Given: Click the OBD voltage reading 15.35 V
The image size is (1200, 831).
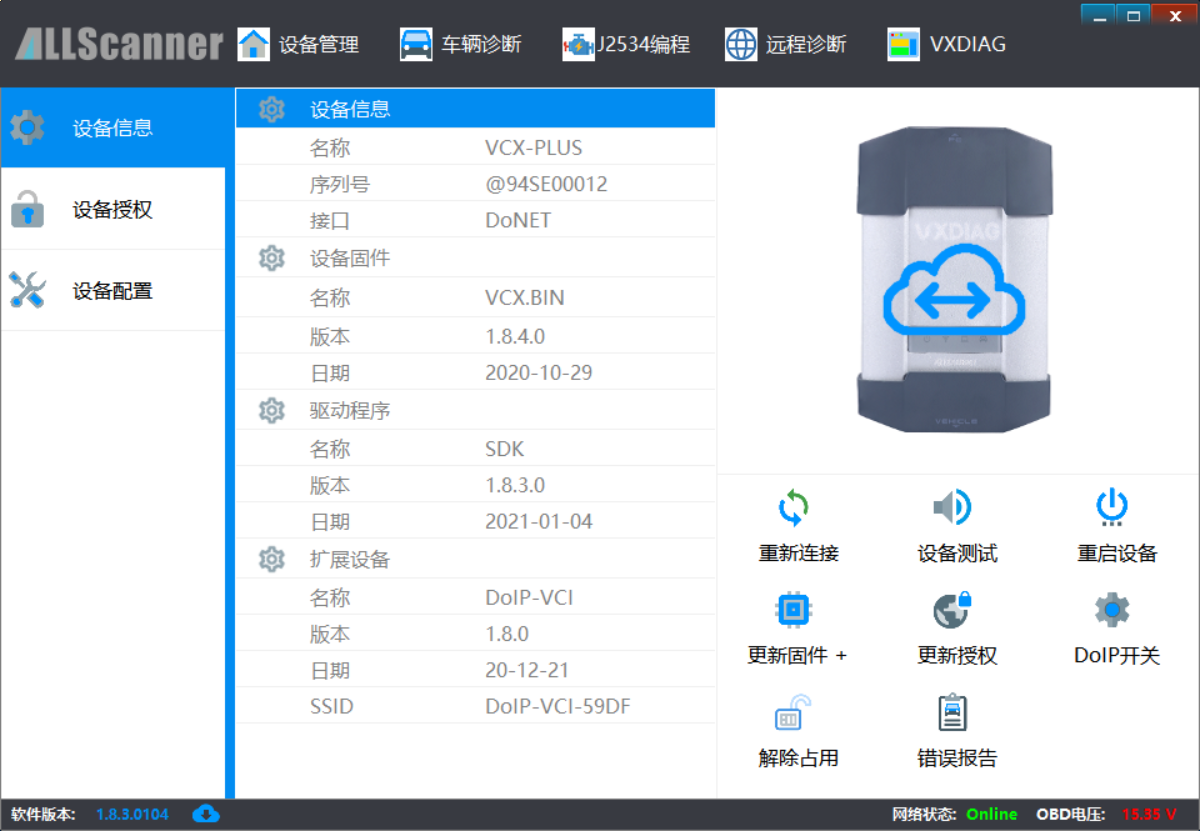Looking at the screenshot, I should click(x=1149, y=814).
